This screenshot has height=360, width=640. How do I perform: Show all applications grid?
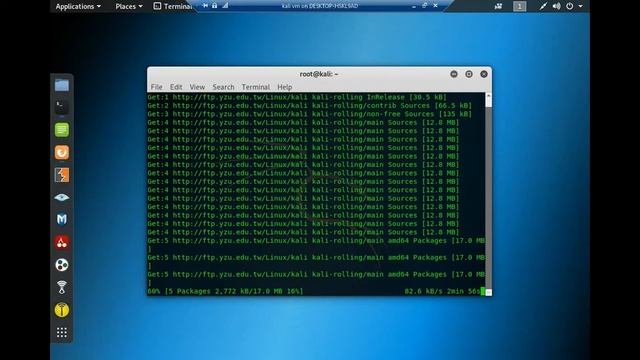pos(62,333)
